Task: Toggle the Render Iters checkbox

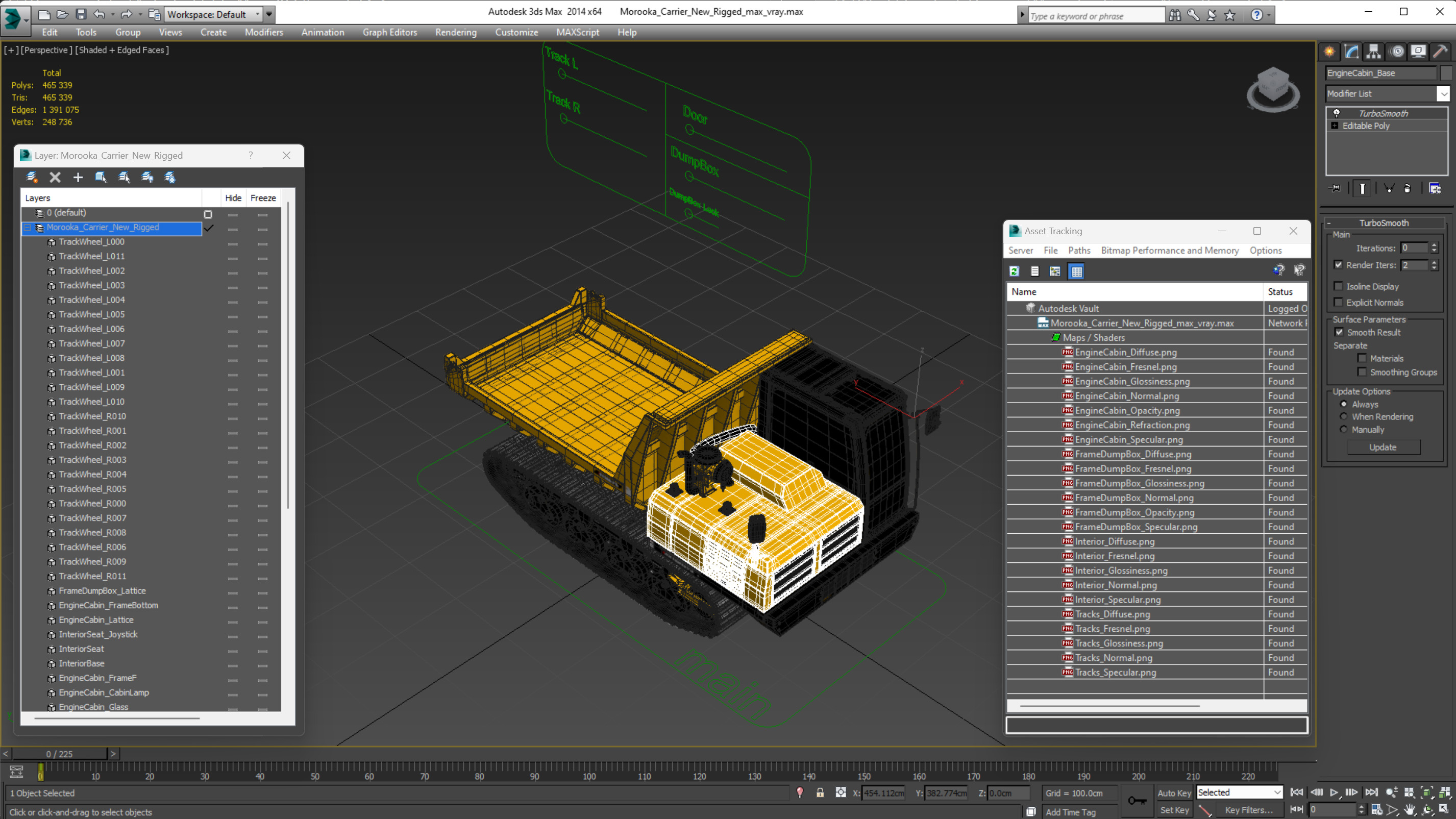Action: (x=1339, y=264)
